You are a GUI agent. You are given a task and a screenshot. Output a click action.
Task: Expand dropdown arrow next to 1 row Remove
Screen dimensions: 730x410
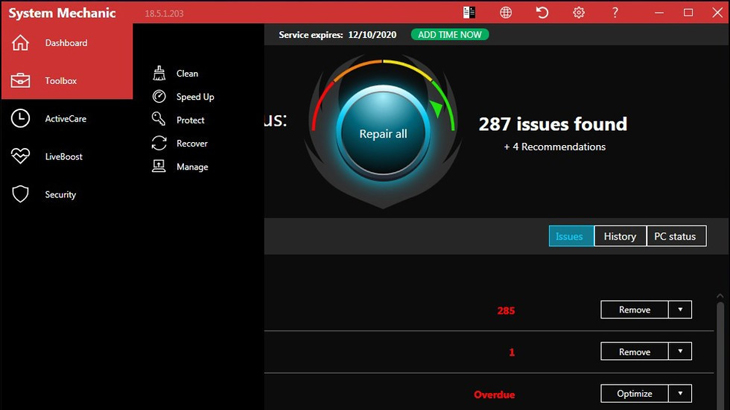point(680,351)
